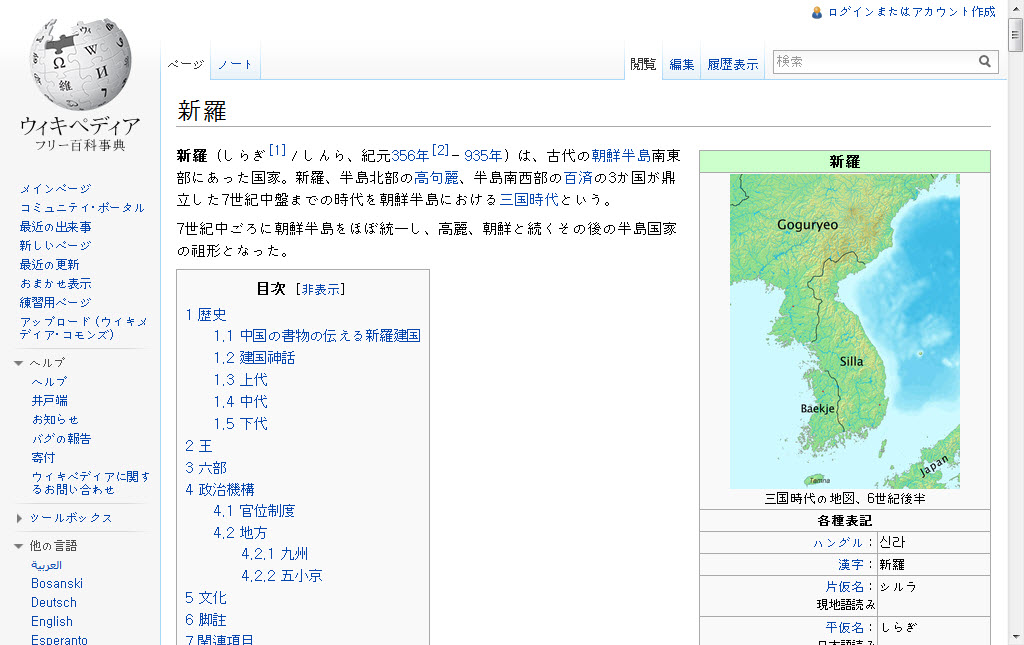Collapse the 他の言語 sidebar section
The height and width of the screenshot is (645, 1024).
coord(19,546)
